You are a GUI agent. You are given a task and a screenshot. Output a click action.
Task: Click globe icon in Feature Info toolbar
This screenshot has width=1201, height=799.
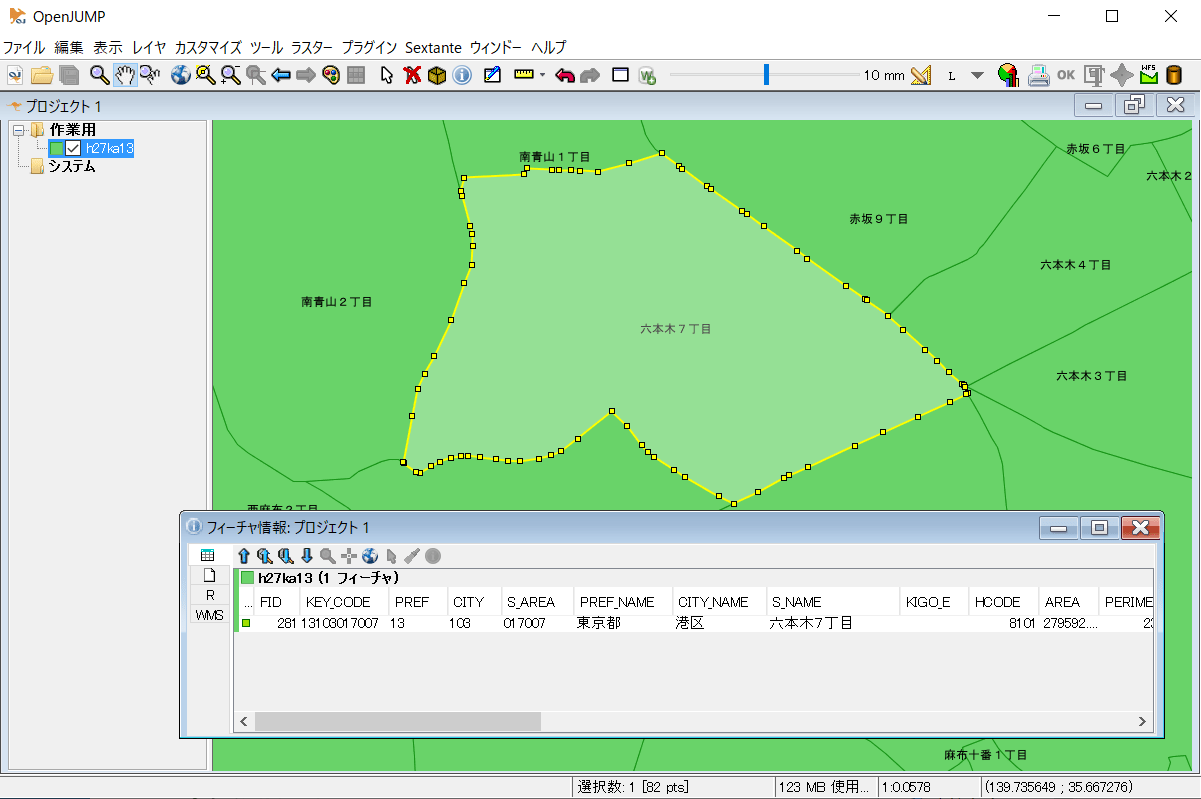pos(370,556)
